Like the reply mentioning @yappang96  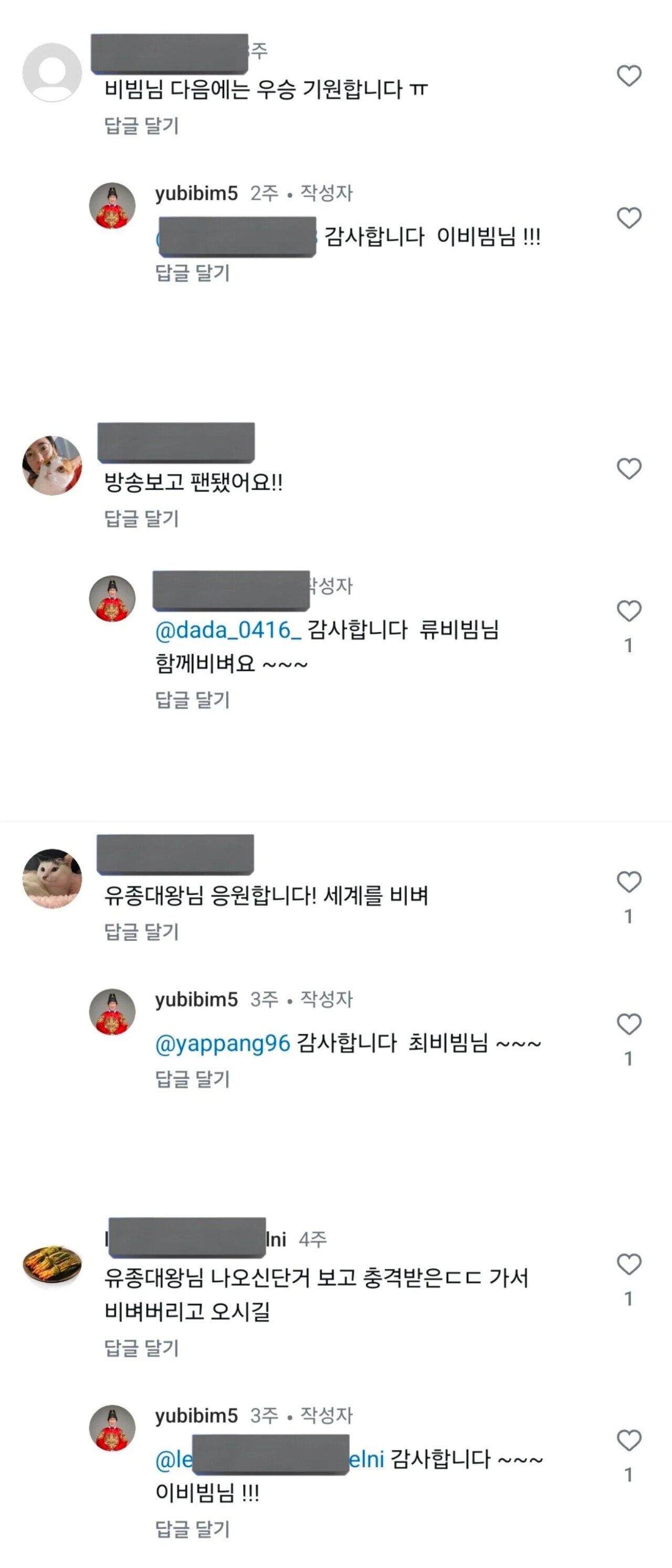(x=629, y=1025)
